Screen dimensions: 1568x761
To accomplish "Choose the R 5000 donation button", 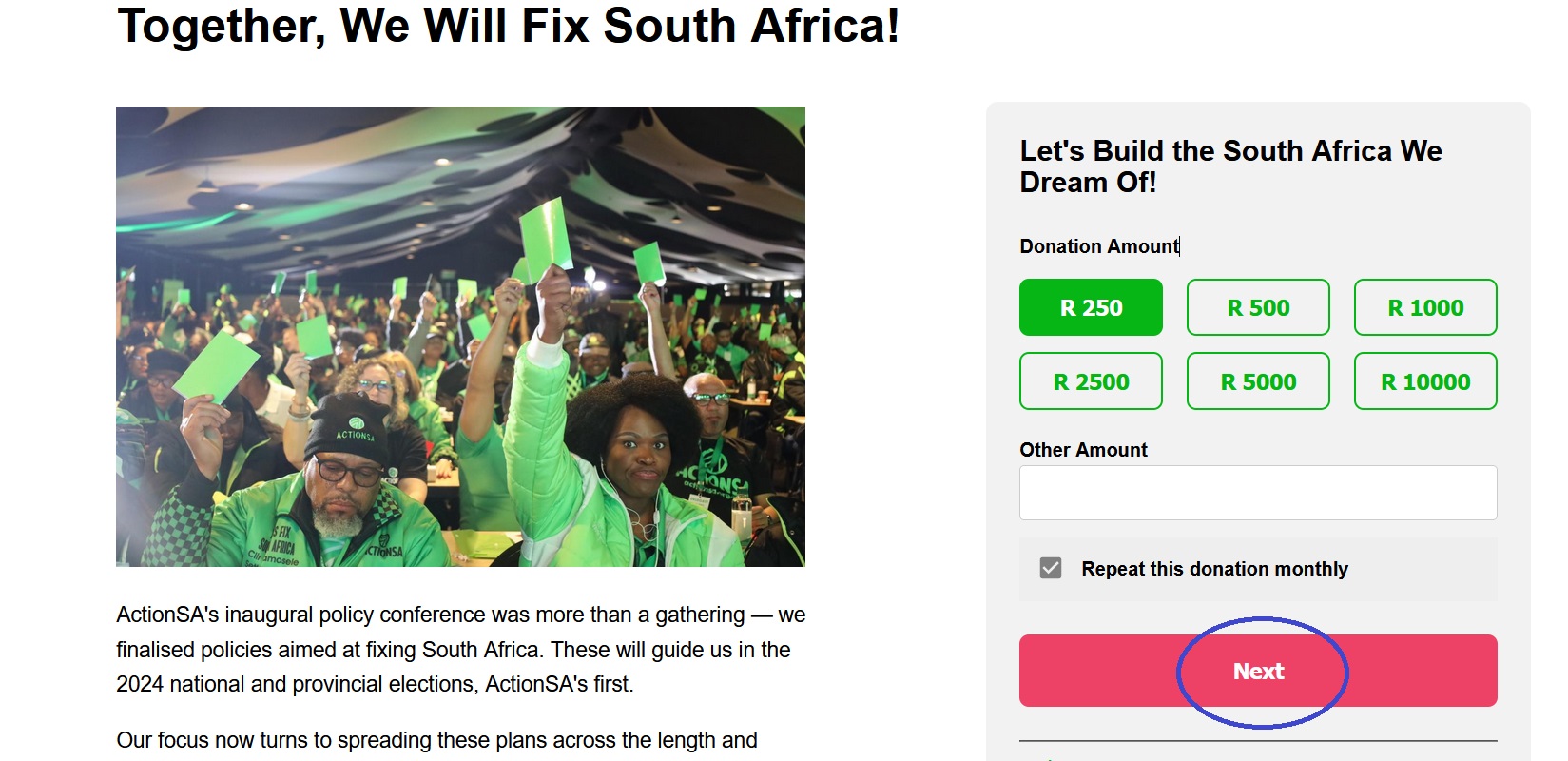I will point(1257,381).
